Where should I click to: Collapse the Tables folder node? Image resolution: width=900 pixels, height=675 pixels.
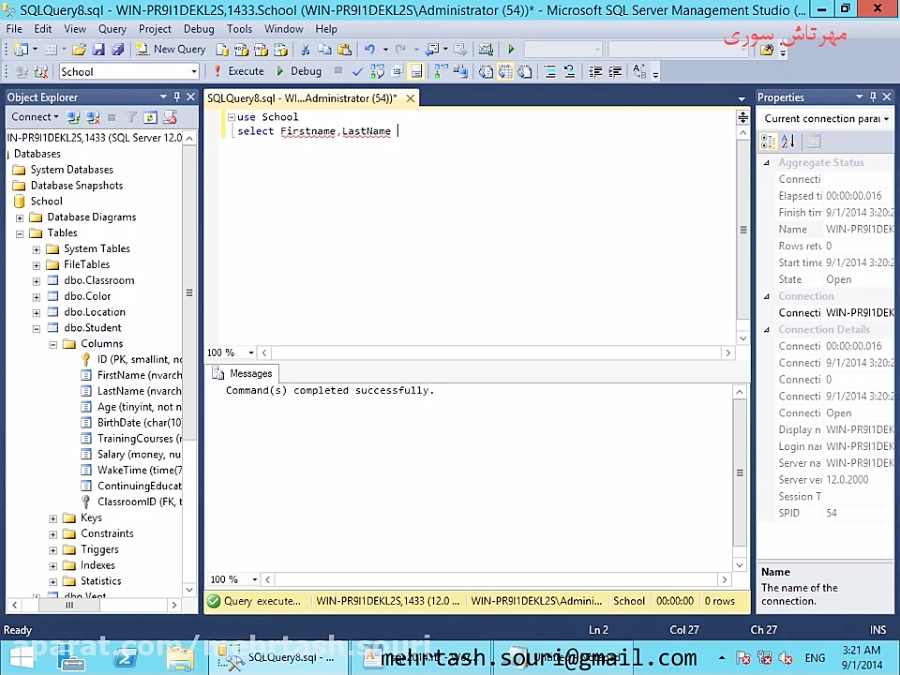tap(20, 233)
